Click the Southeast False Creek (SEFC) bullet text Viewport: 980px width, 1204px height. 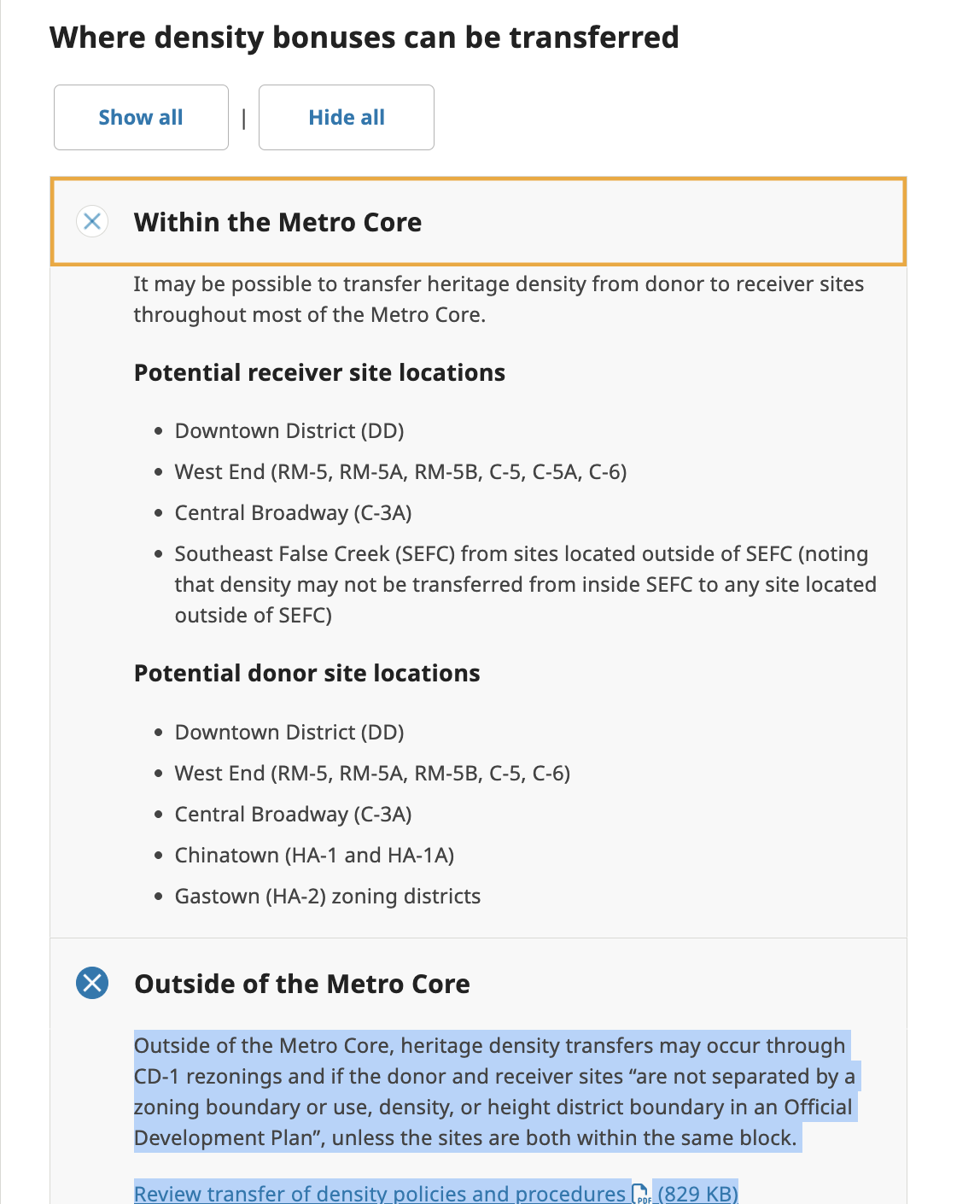(x=526, y=585)
